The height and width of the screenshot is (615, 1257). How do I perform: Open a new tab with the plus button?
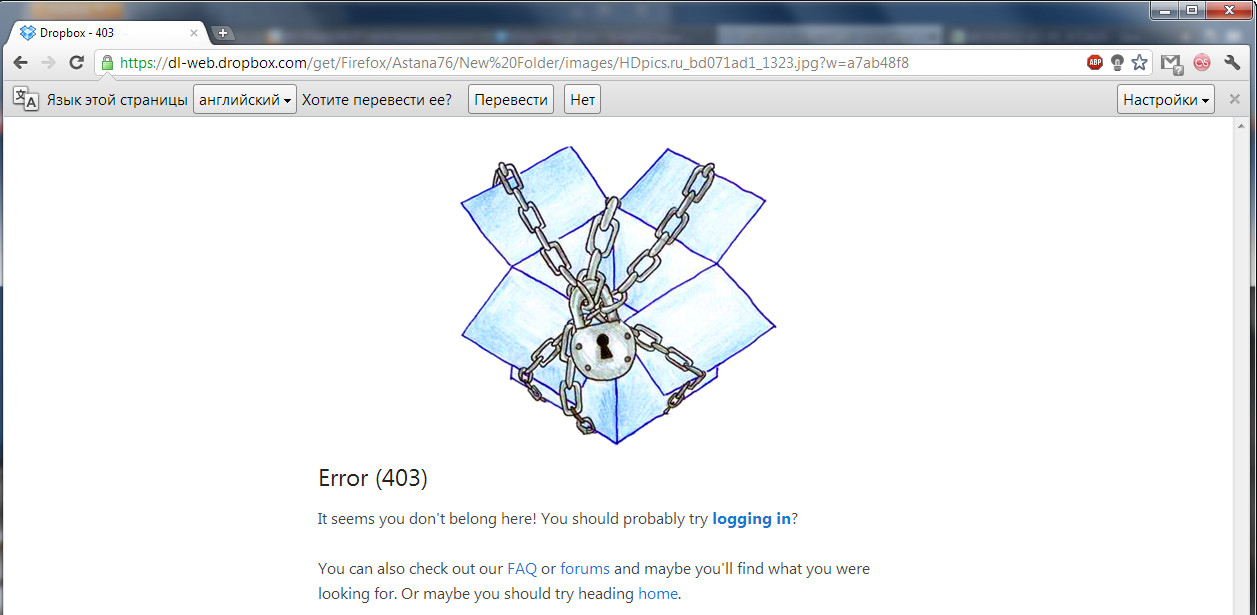pos(223,33)
